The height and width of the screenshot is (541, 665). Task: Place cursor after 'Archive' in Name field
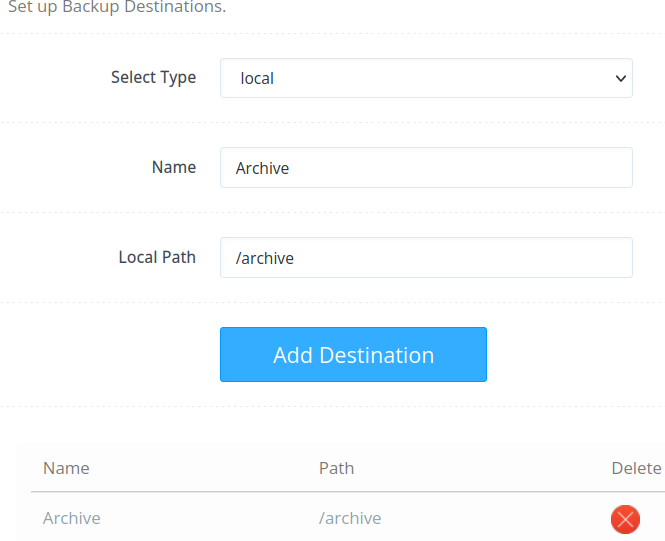point(291,168)
